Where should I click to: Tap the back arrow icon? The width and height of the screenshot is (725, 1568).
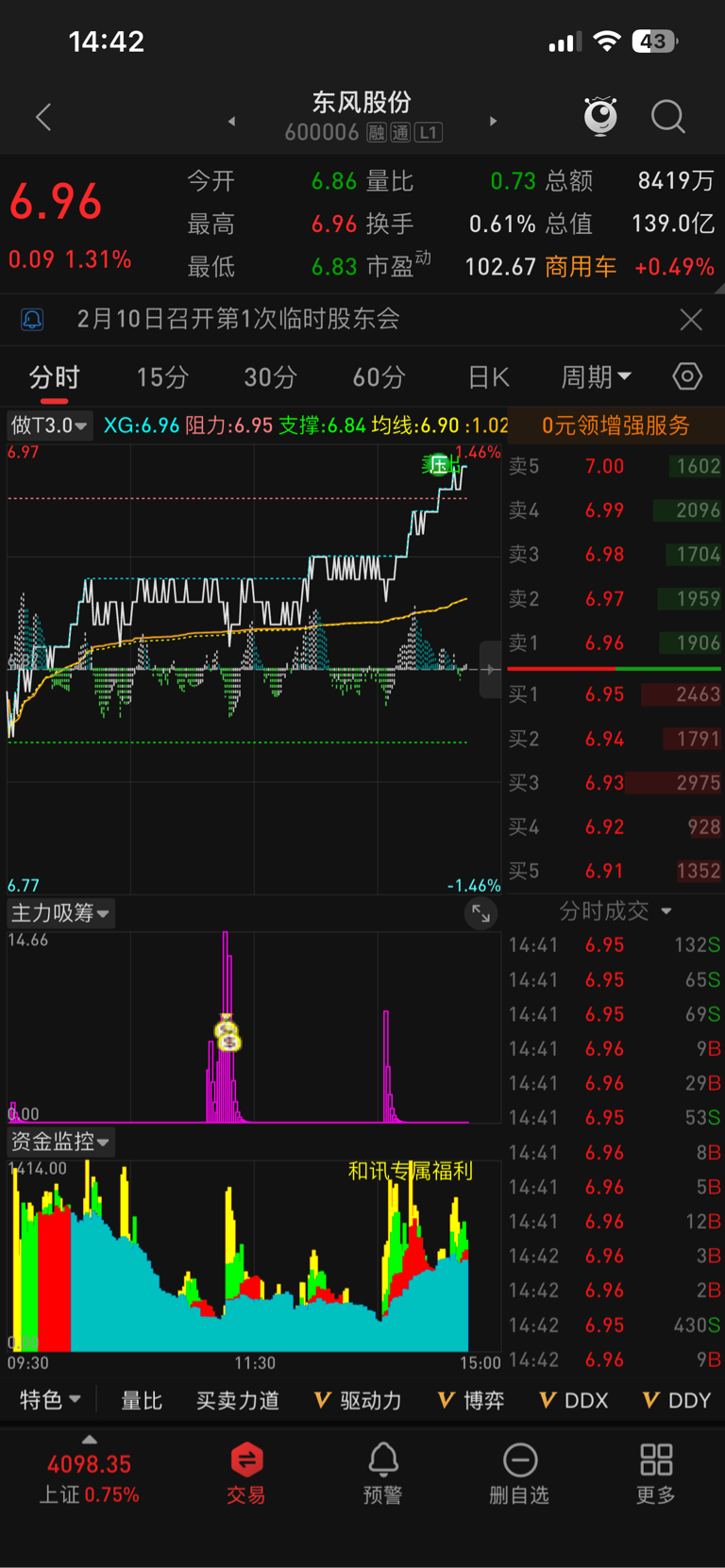click(43, 118)
